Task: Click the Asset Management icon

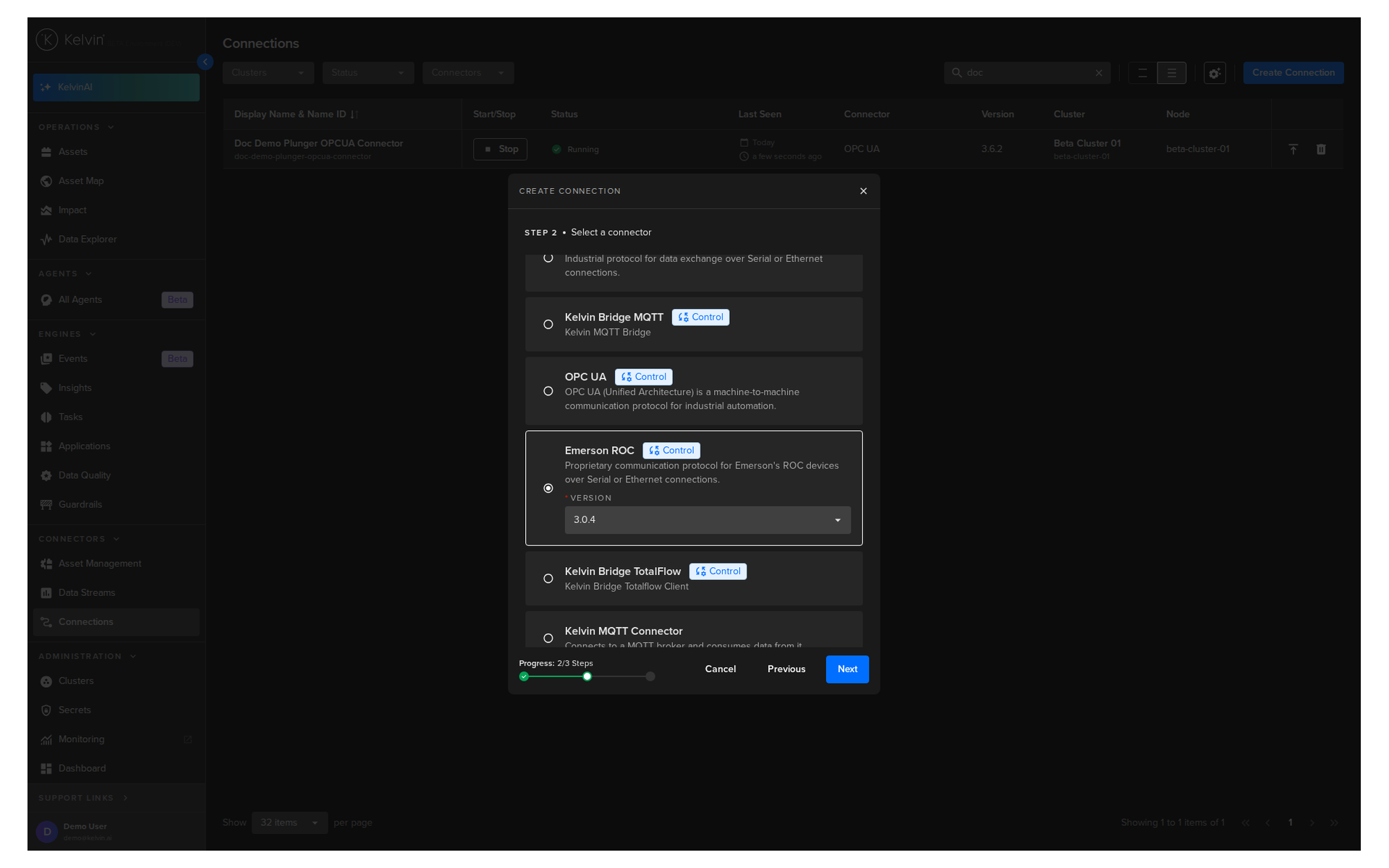Action: point(46,564)
